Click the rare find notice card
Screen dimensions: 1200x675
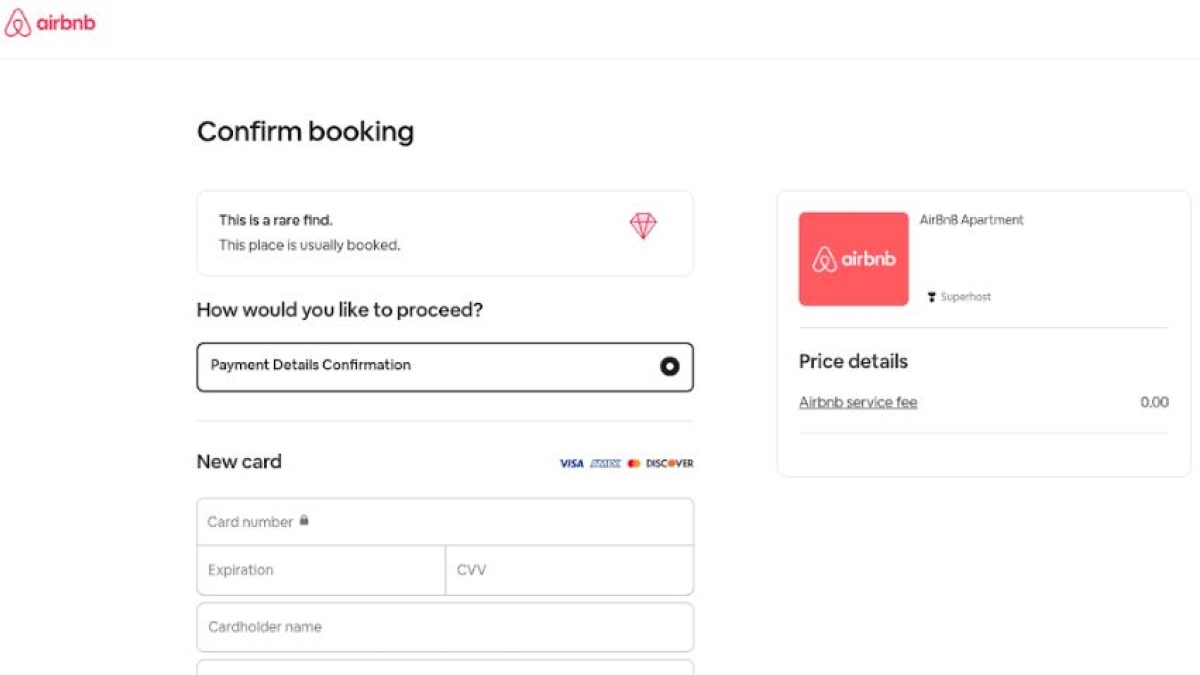[x=445, y=233]
